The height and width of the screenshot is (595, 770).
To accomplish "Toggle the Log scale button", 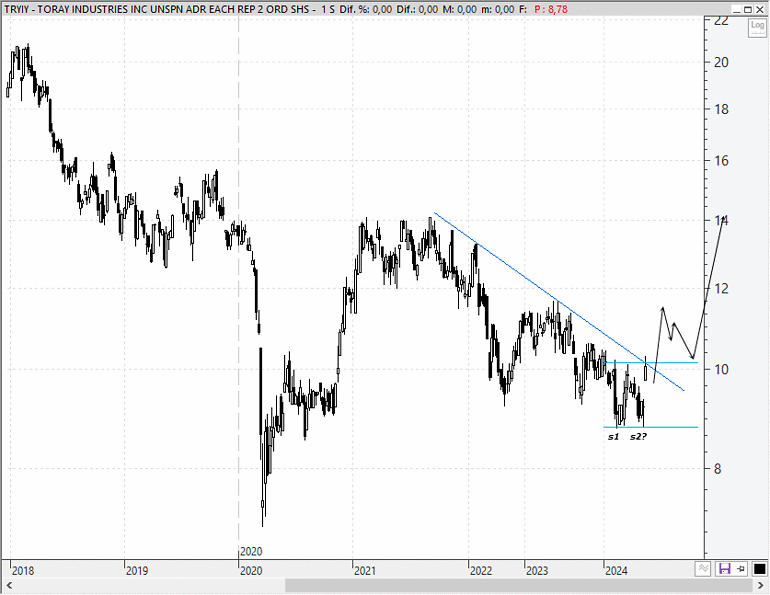I will 757,28.
